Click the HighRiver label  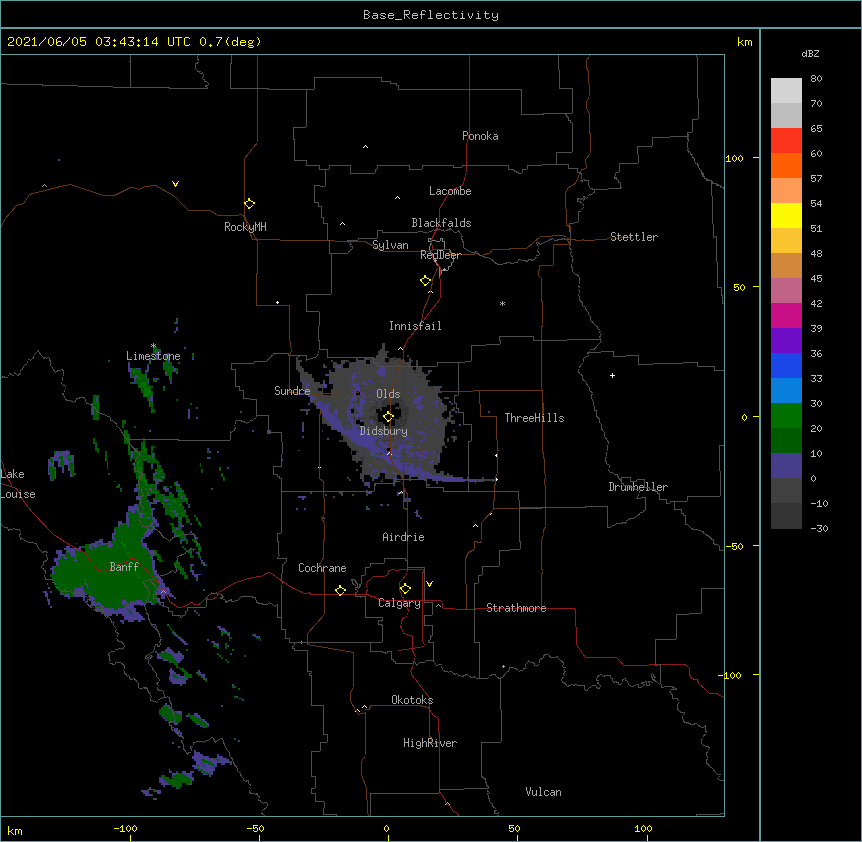(430, 743)
